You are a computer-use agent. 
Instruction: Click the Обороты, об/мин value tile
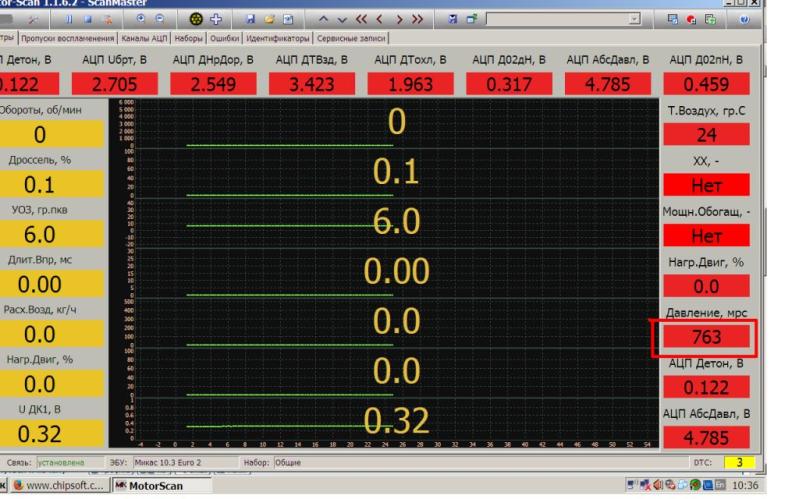(40, 135)
